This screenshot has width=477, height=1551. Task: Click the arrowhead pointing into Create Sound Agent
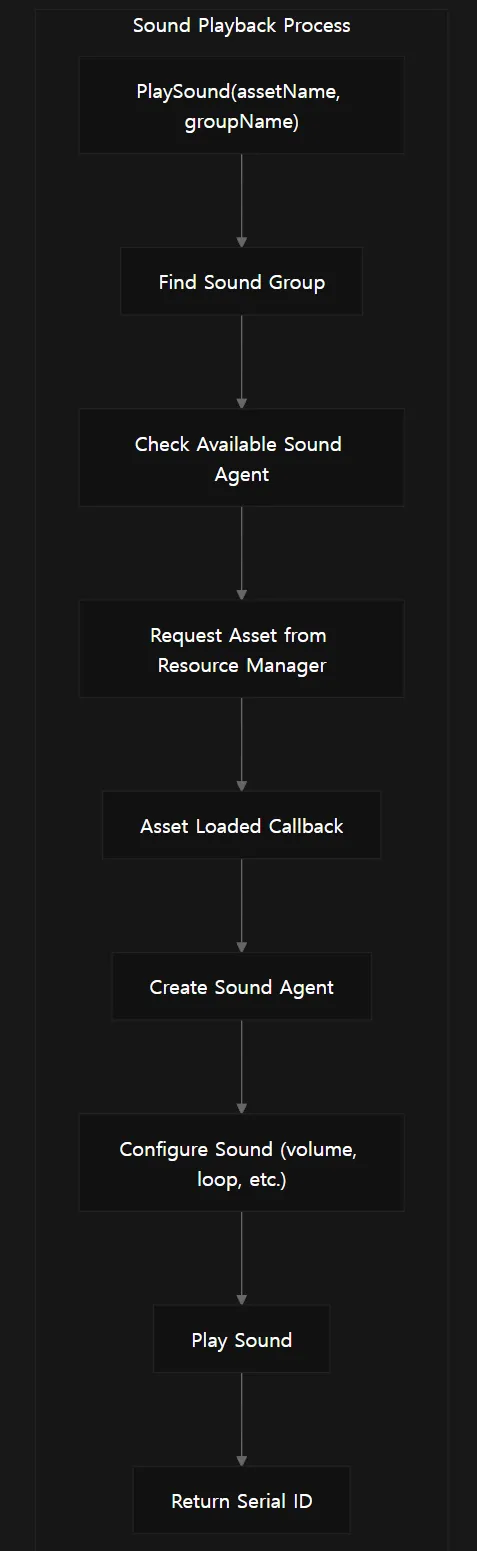point(241,947)
